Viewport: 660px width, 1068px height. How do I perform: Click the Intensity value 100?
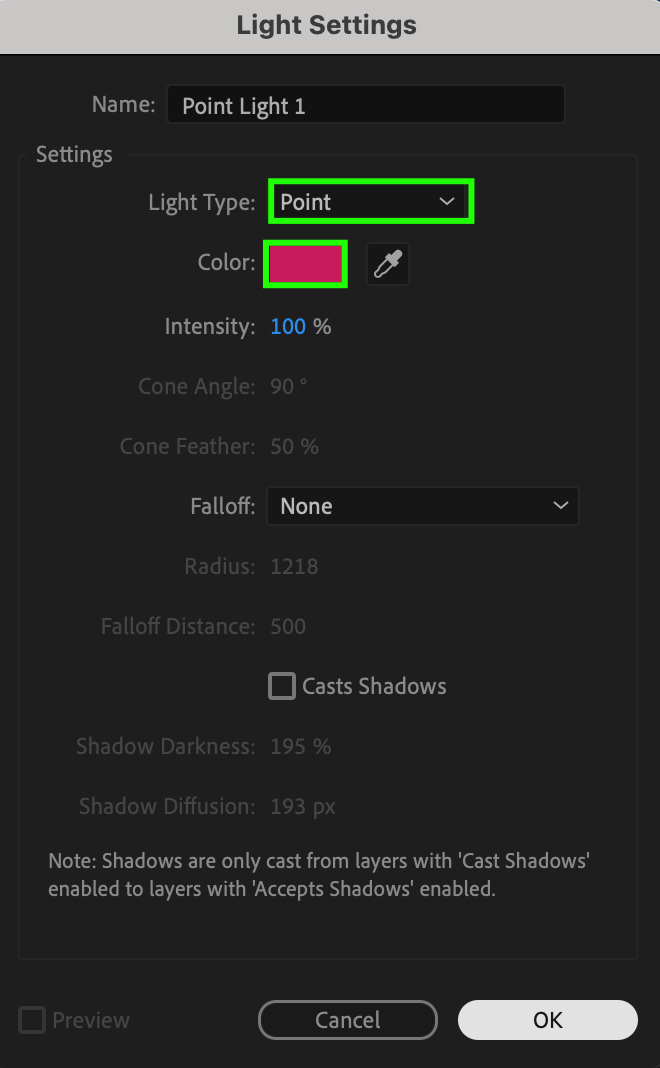[288, 326]
